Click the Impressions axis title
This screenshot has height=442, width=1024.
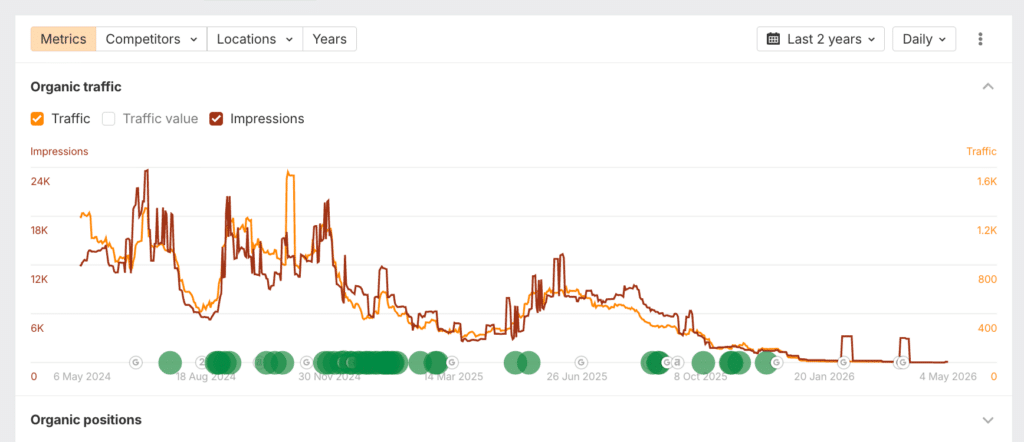59,151
